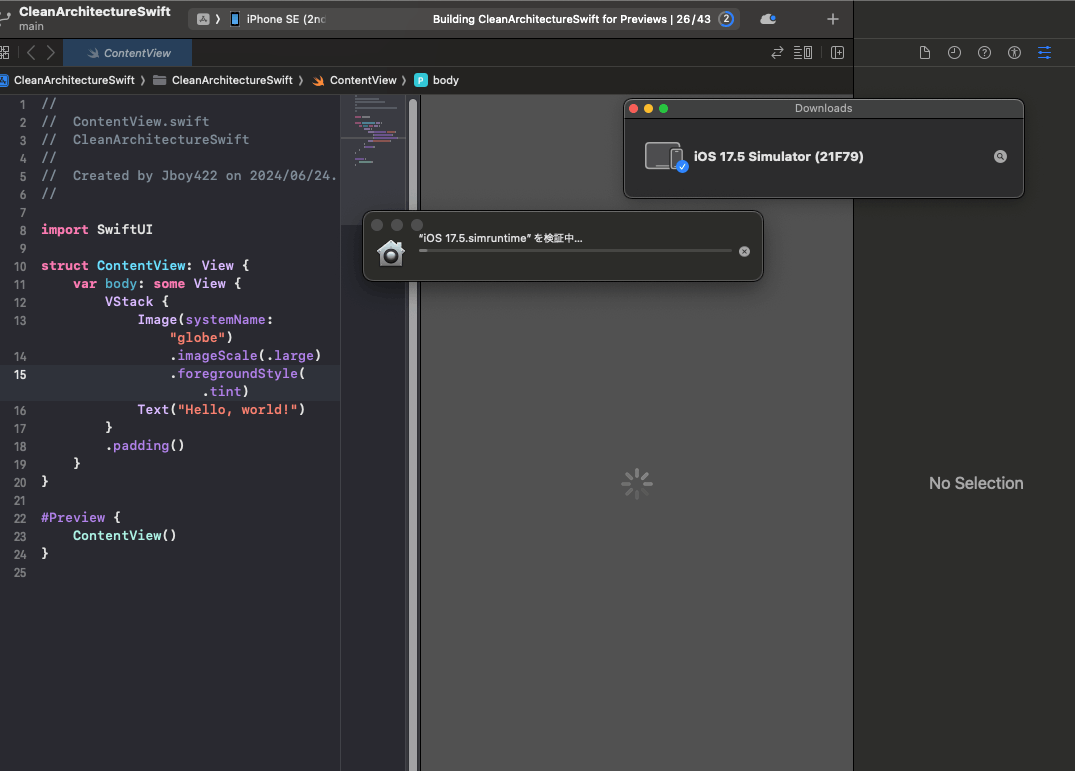Show the History inspector clock icon
This screenshot has width=1075, height=771.
954,53
